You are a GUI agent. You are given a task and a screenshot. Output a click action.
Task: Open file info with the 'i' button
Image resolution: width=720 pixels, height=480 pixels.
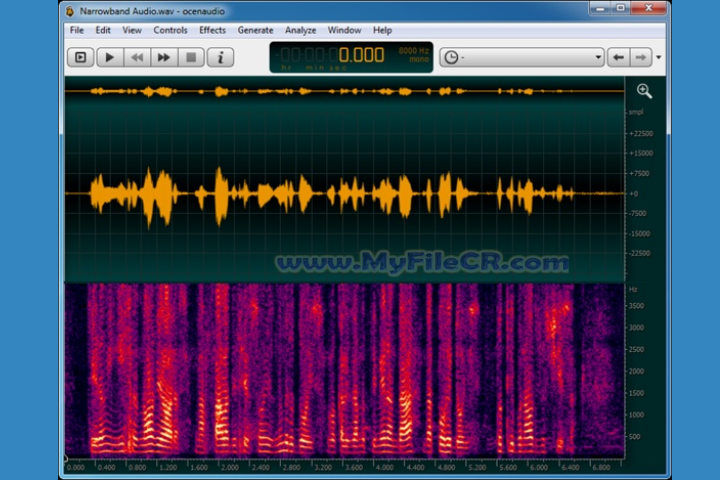point(220,57)
